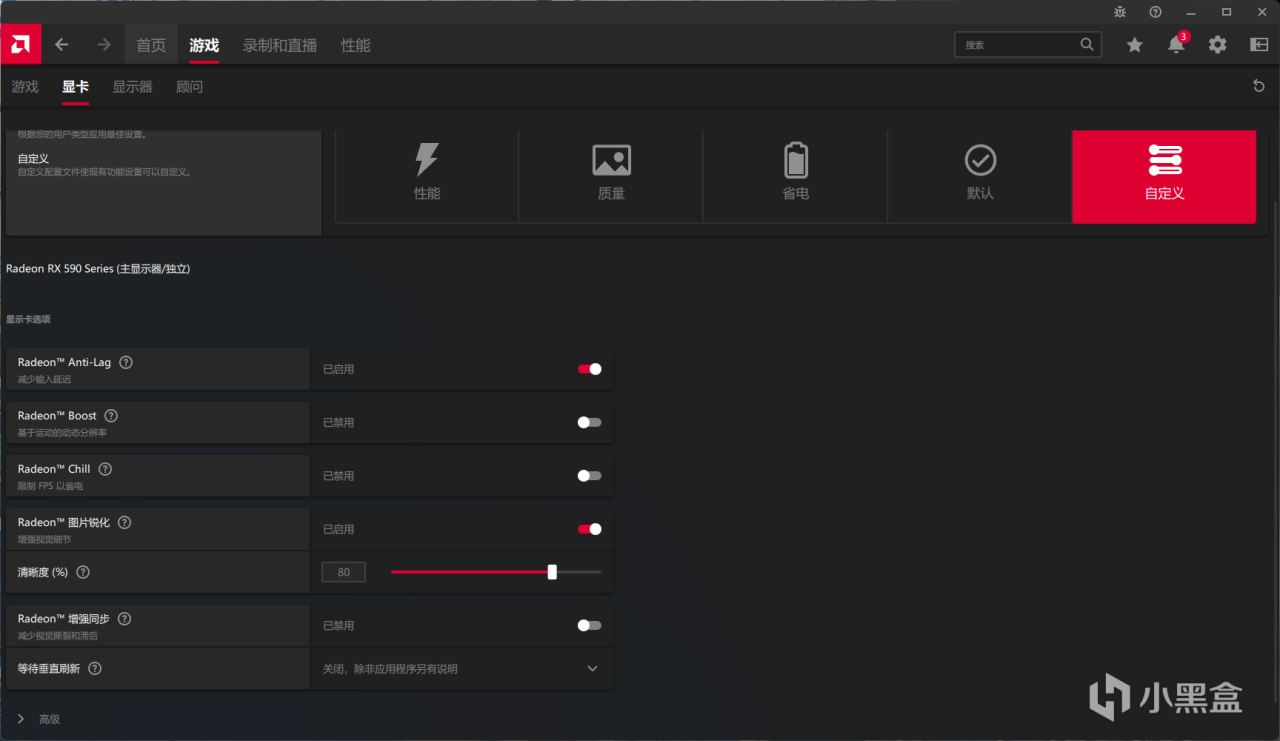
Task: Open the 显示器 sub-tab
Action: click(x=132, y=87)
